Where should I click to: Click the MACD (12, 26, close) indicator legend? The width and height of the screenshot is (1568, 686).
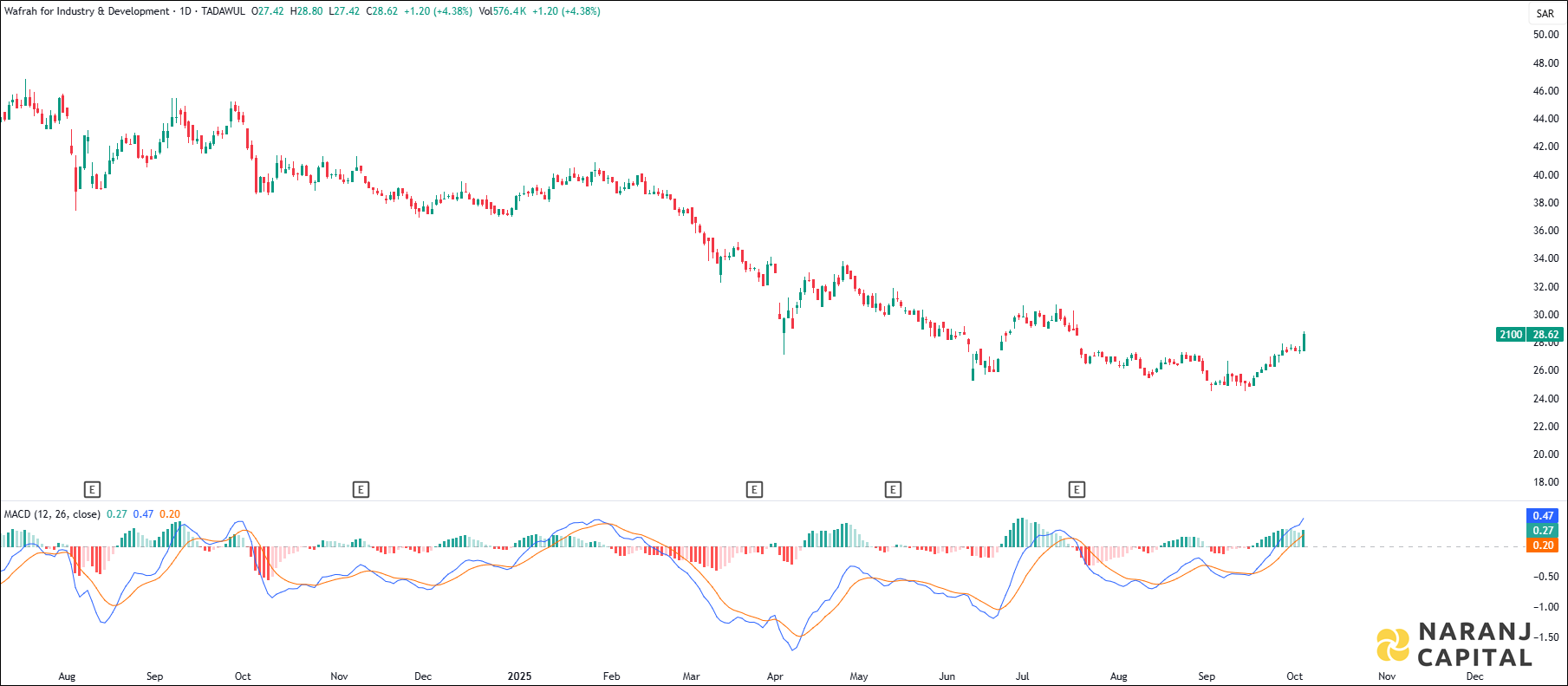52,514
